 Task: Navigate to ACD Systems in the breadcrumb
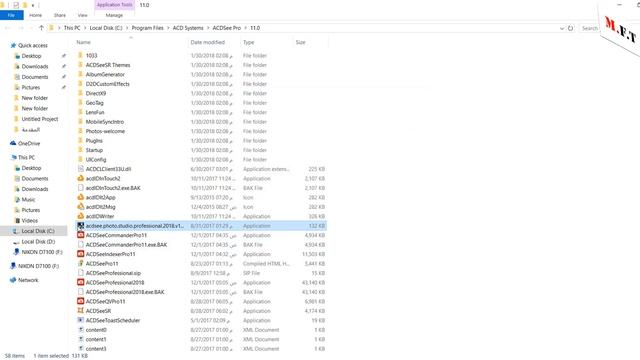[188, 28]
